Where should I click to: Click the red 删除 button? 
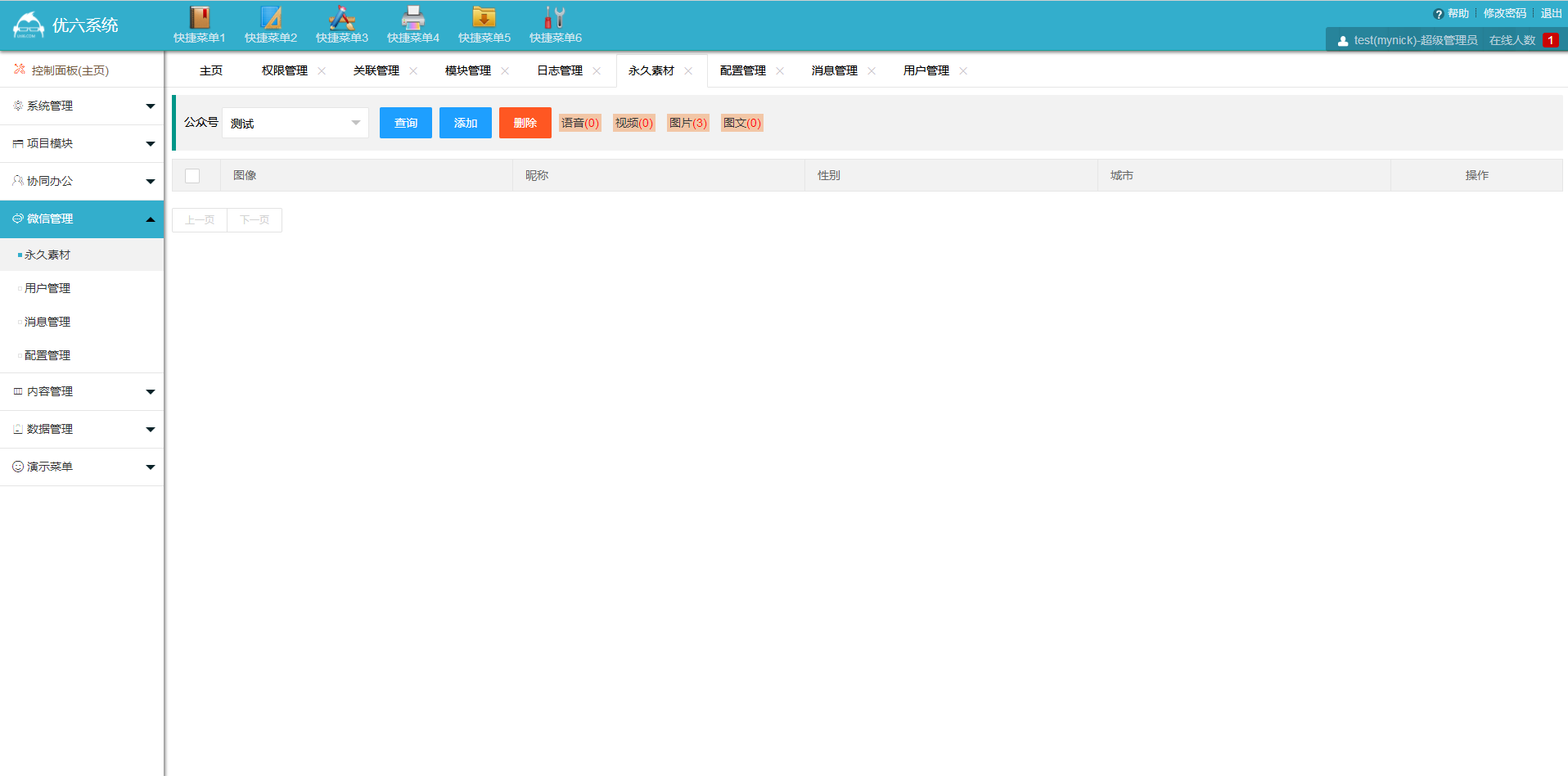[x=525, y=123]
